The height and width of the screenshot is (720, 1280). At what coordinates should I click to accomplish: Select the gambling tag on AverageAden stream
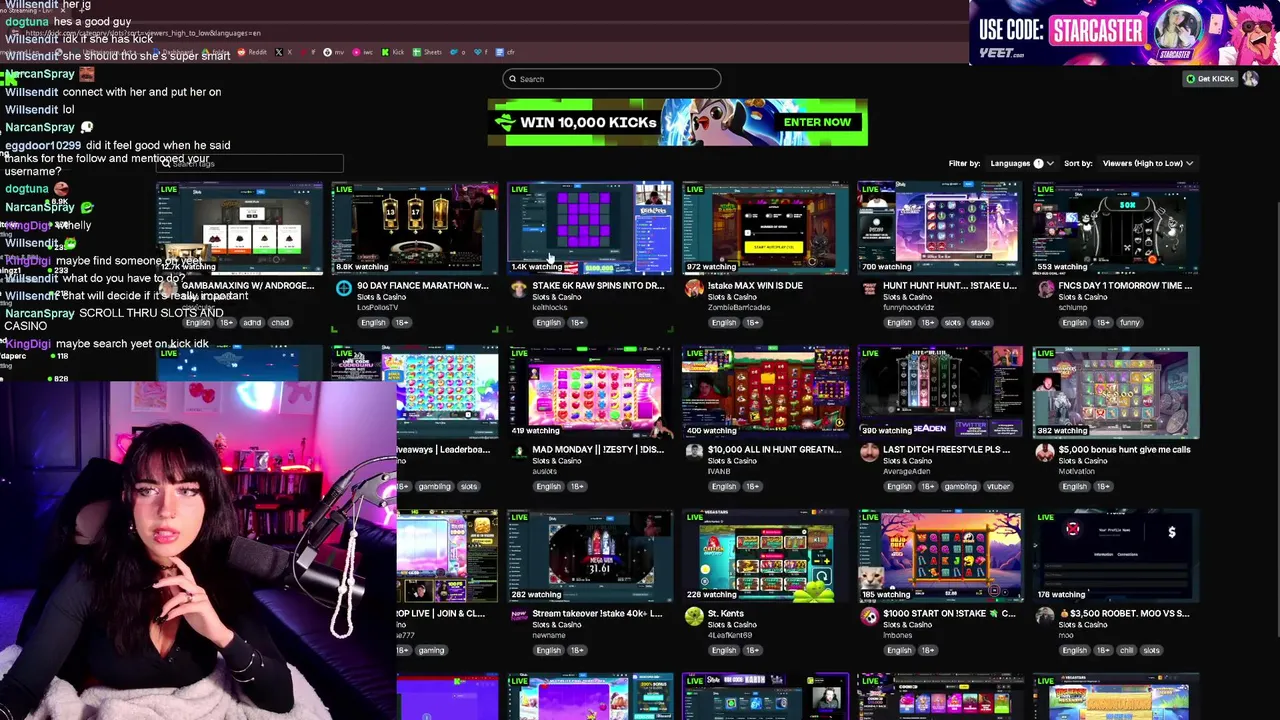coord(960,487)
